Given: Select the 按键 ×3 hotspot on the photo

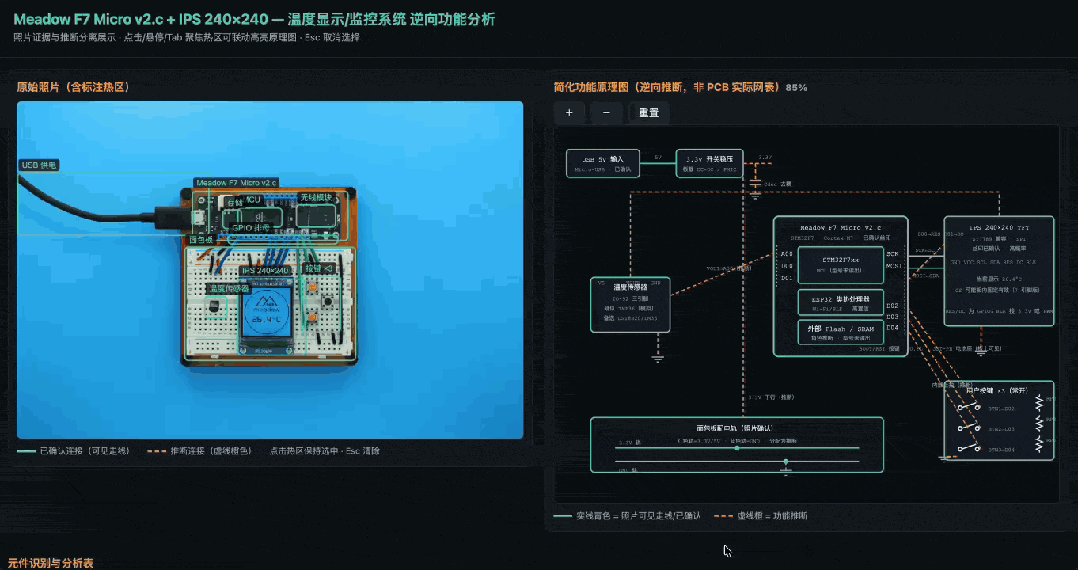Looking at the screenshot, I should click(x=318, y=268).
